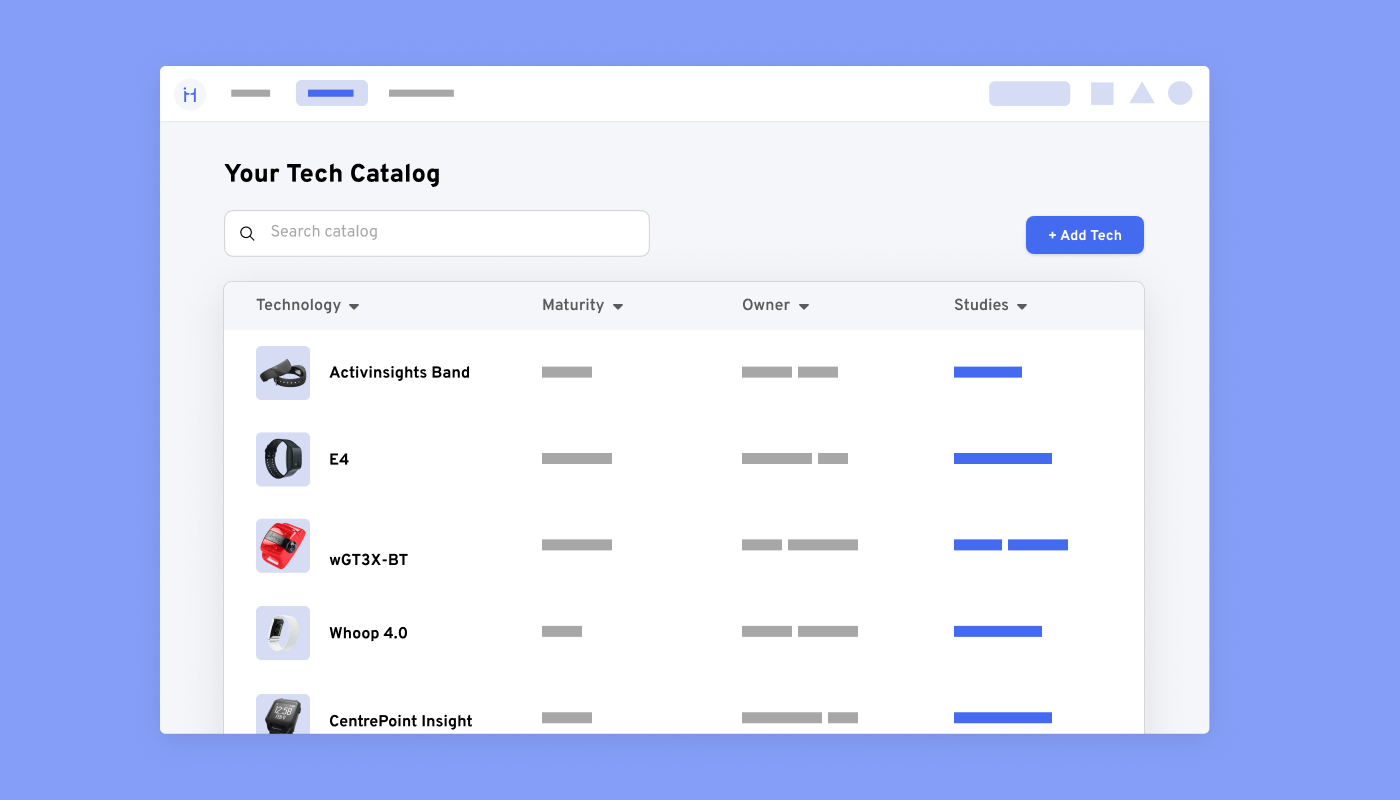
Task: Click the magnifier icon in search box
Action: [247, 234]
